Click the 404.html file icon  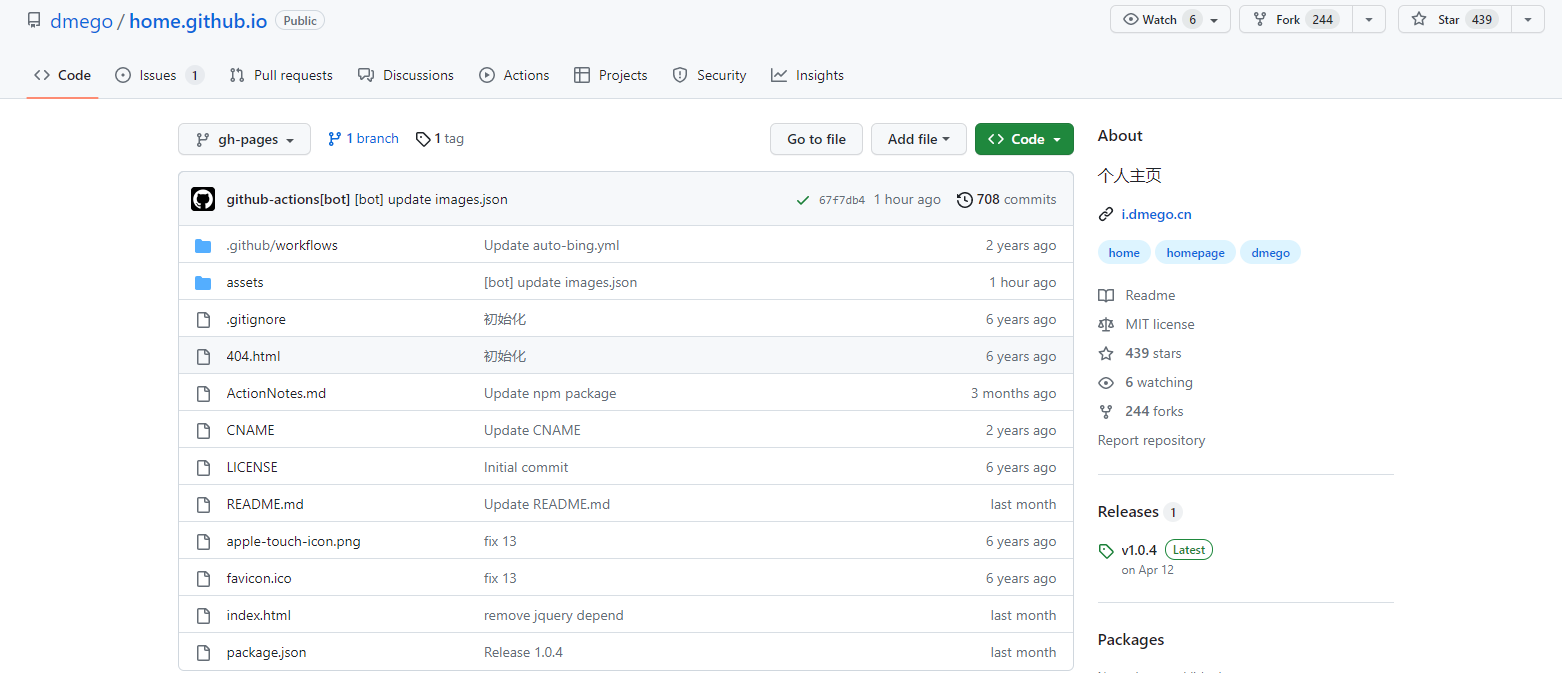(x=203, y=357)
